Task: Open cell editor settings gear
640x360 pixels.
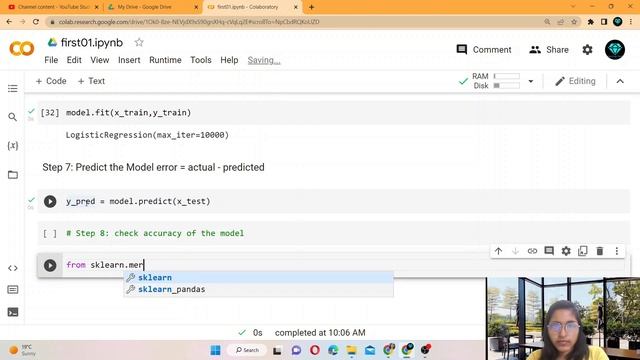Action: (566, 251)
